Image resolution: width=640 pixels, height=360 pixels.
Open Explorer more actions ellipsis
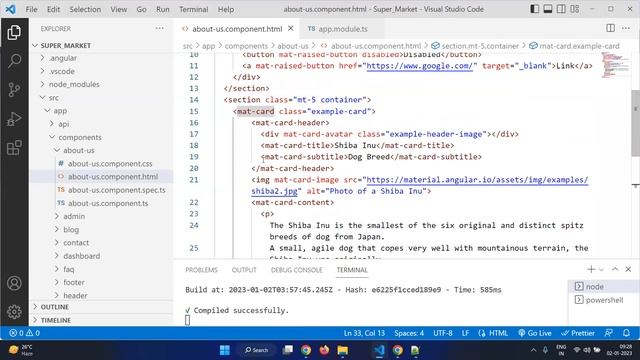160,29
